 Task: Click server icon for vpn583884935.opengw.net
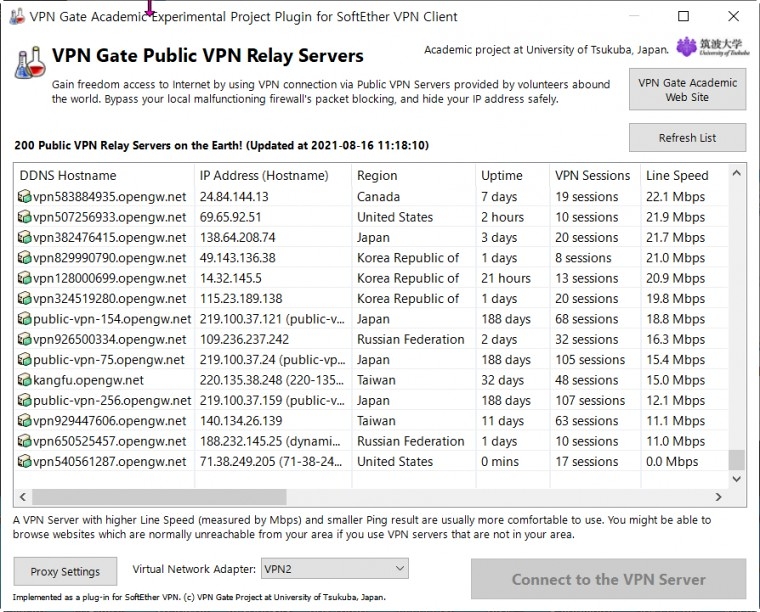tap(24, 197)
